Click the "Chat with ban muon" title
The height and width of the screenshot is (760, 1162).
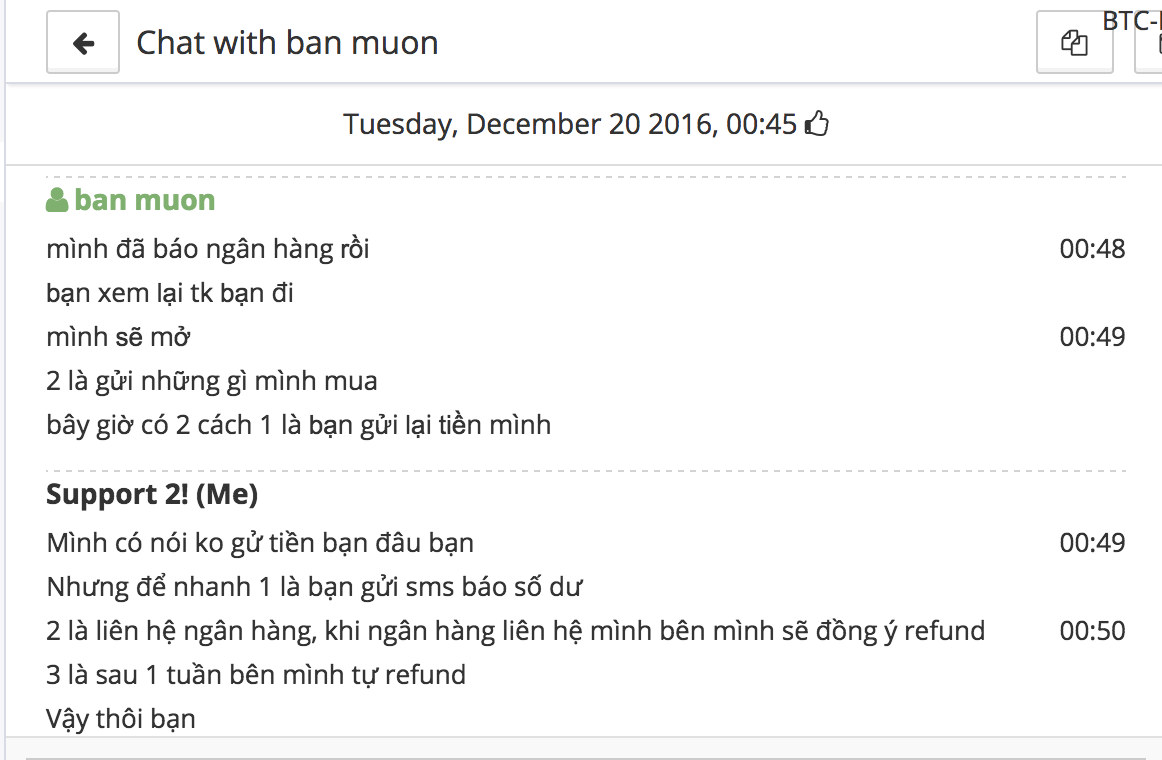tap(287, 43)
